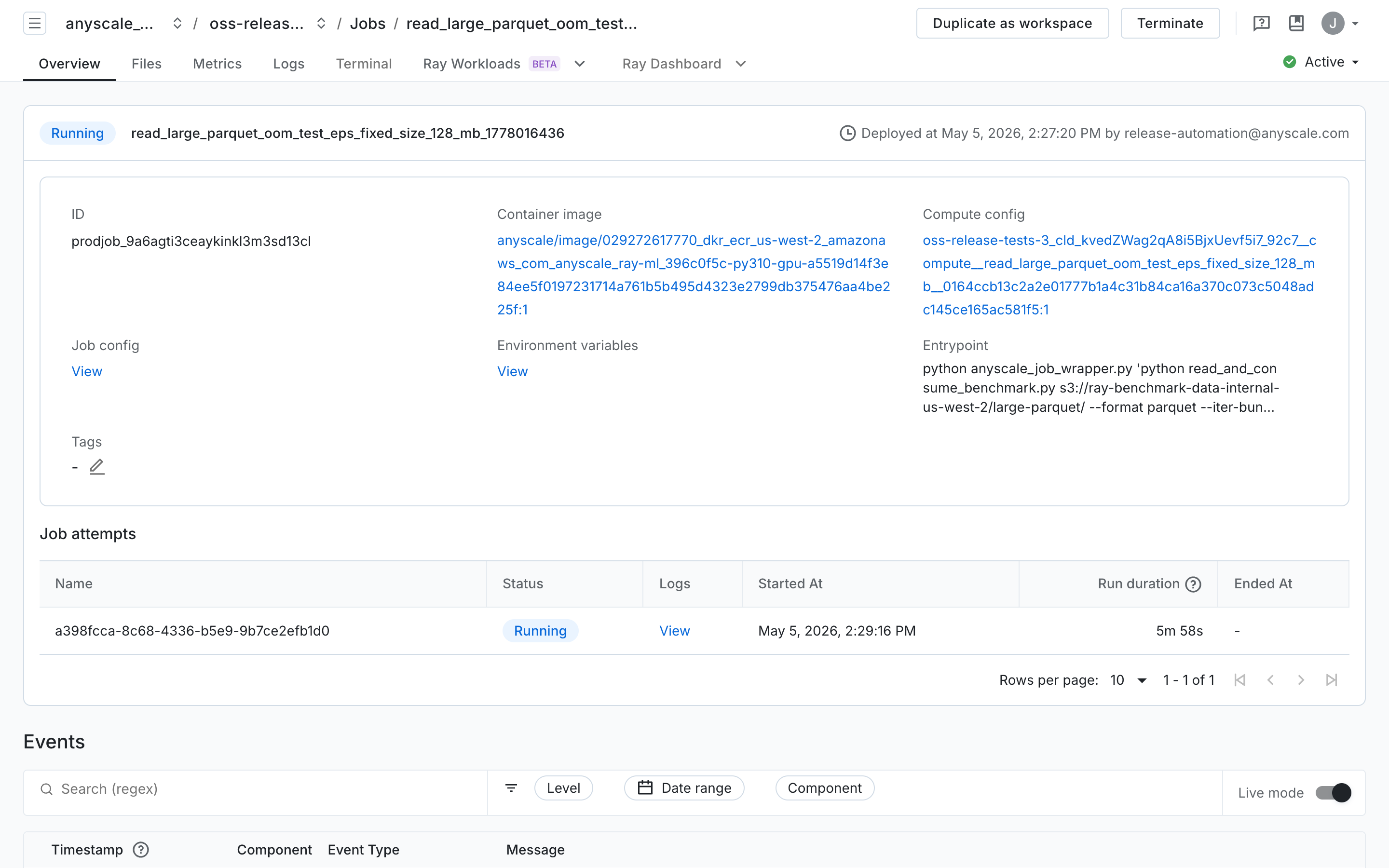1389x868 pixels.
Task: Click the Name column header
Action: (73, 584)
